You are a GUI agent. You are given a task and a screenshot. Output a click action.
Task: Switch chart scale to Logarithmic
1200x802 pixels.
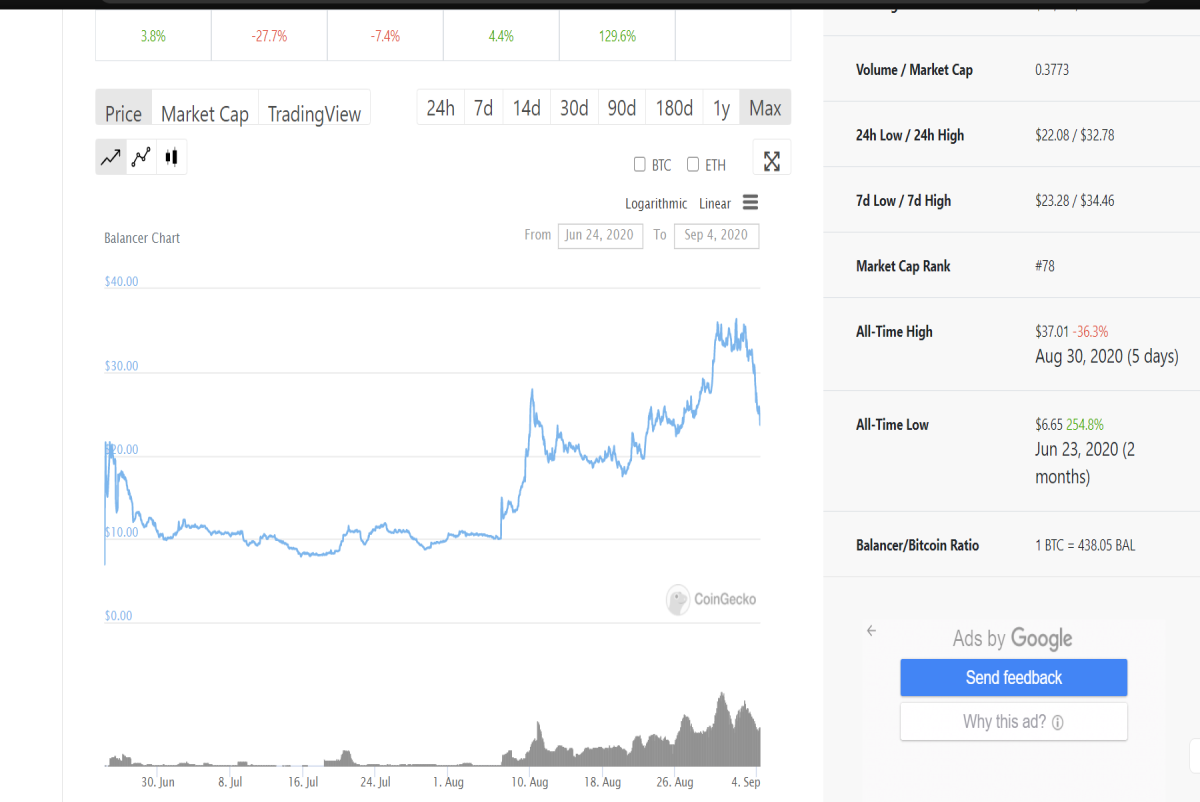[x=656, y=204]
